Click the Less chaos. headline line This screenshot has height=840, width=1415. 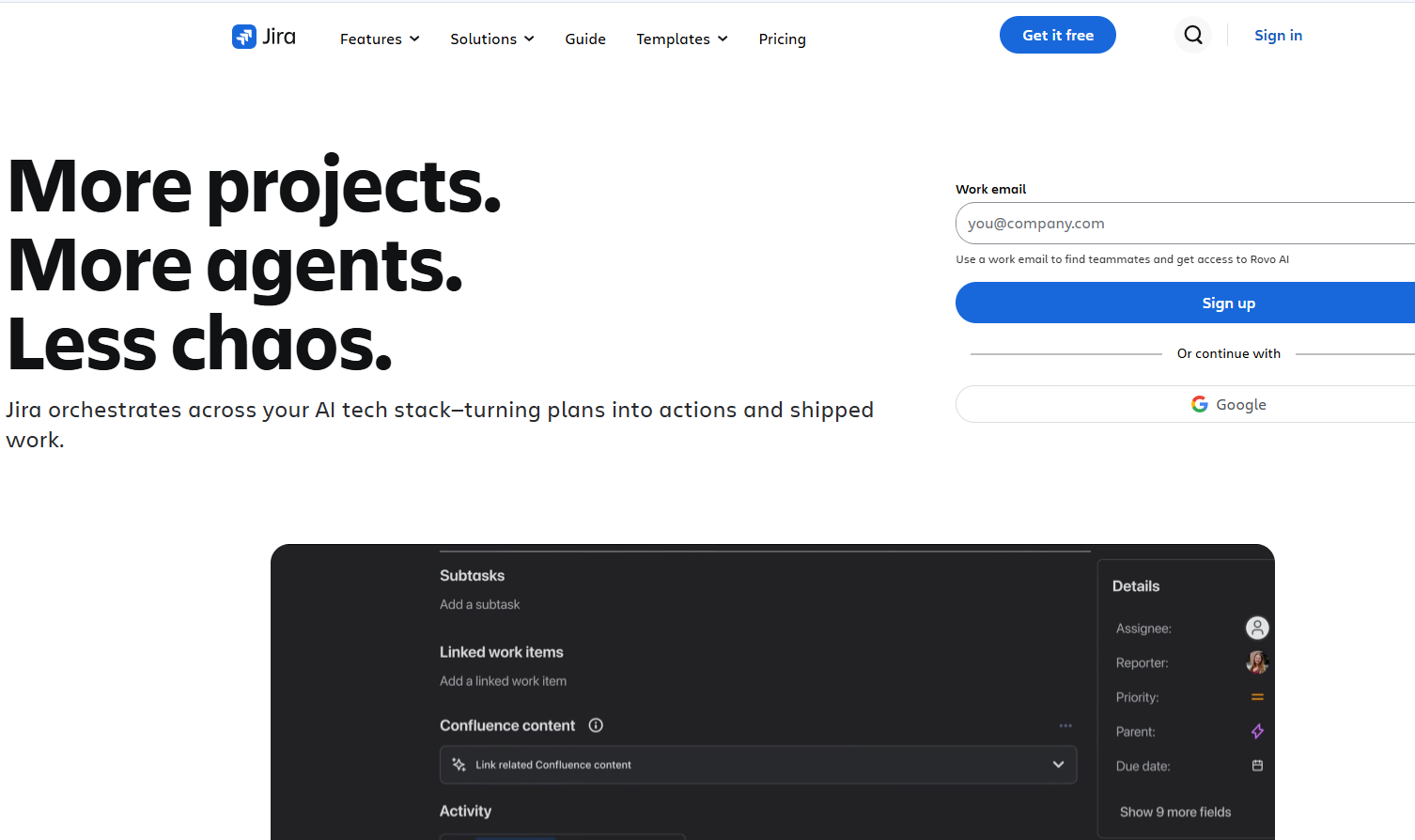point(199,344)
